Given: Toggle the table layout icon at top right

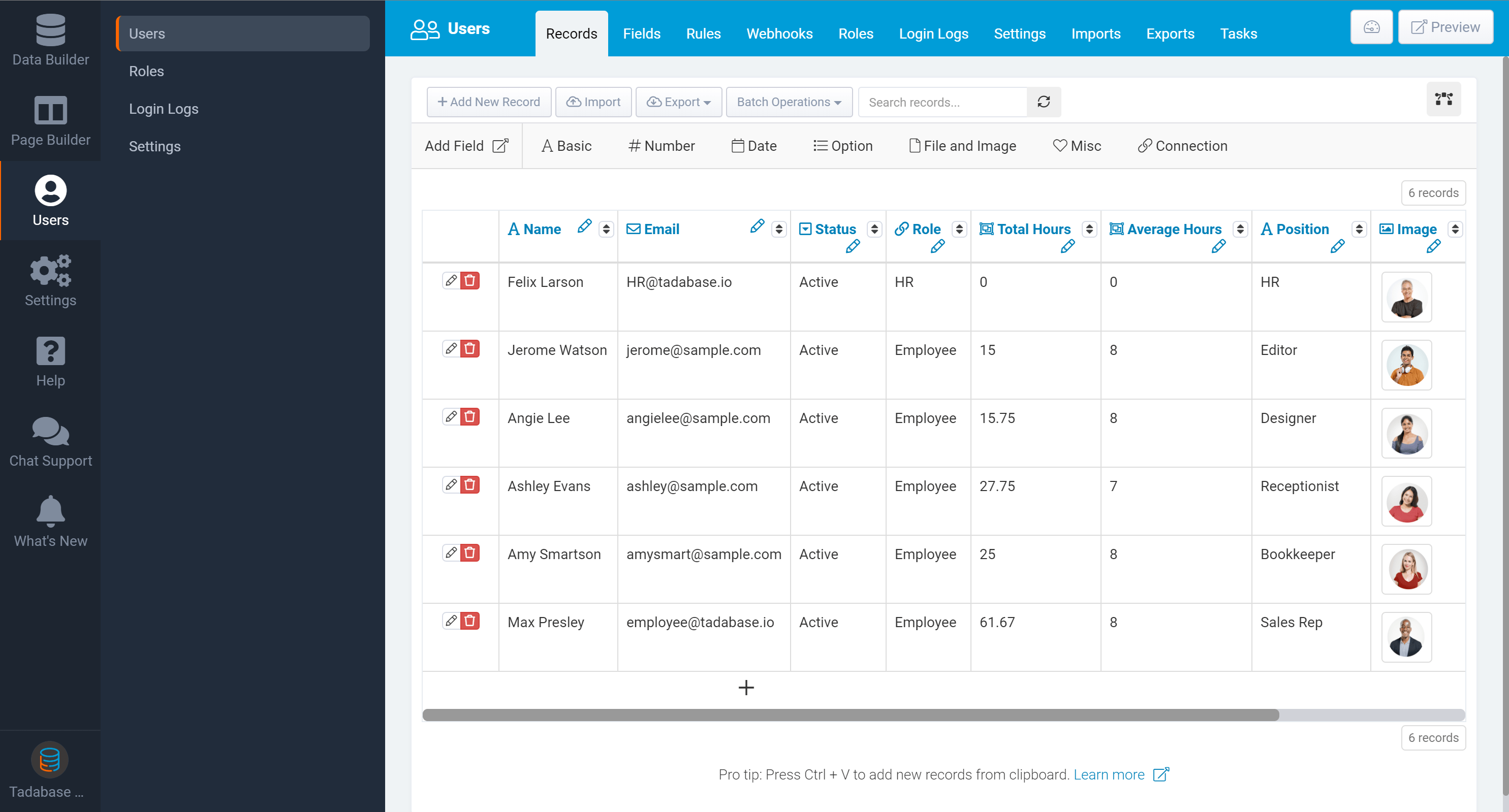Looking at the screenshot, I should (x=1443, y=99).
